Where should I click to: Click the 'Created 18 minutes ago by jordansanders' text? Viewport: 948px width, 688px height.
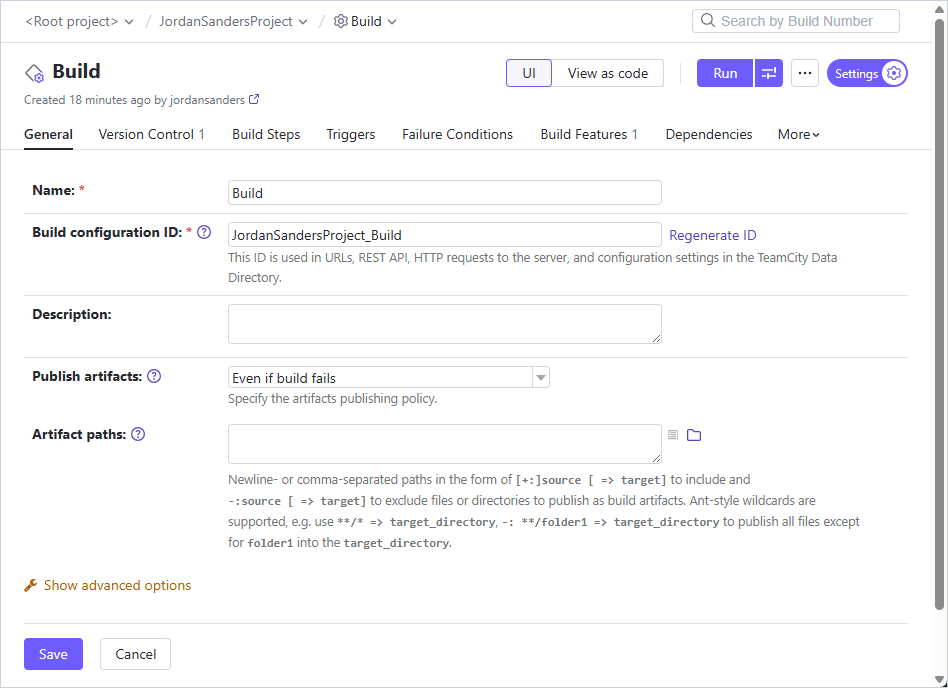[134, 100]
